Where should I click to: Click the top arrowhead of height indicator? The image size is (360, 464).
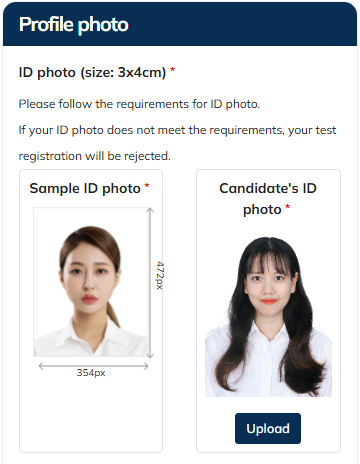click(x=150, y=211)
